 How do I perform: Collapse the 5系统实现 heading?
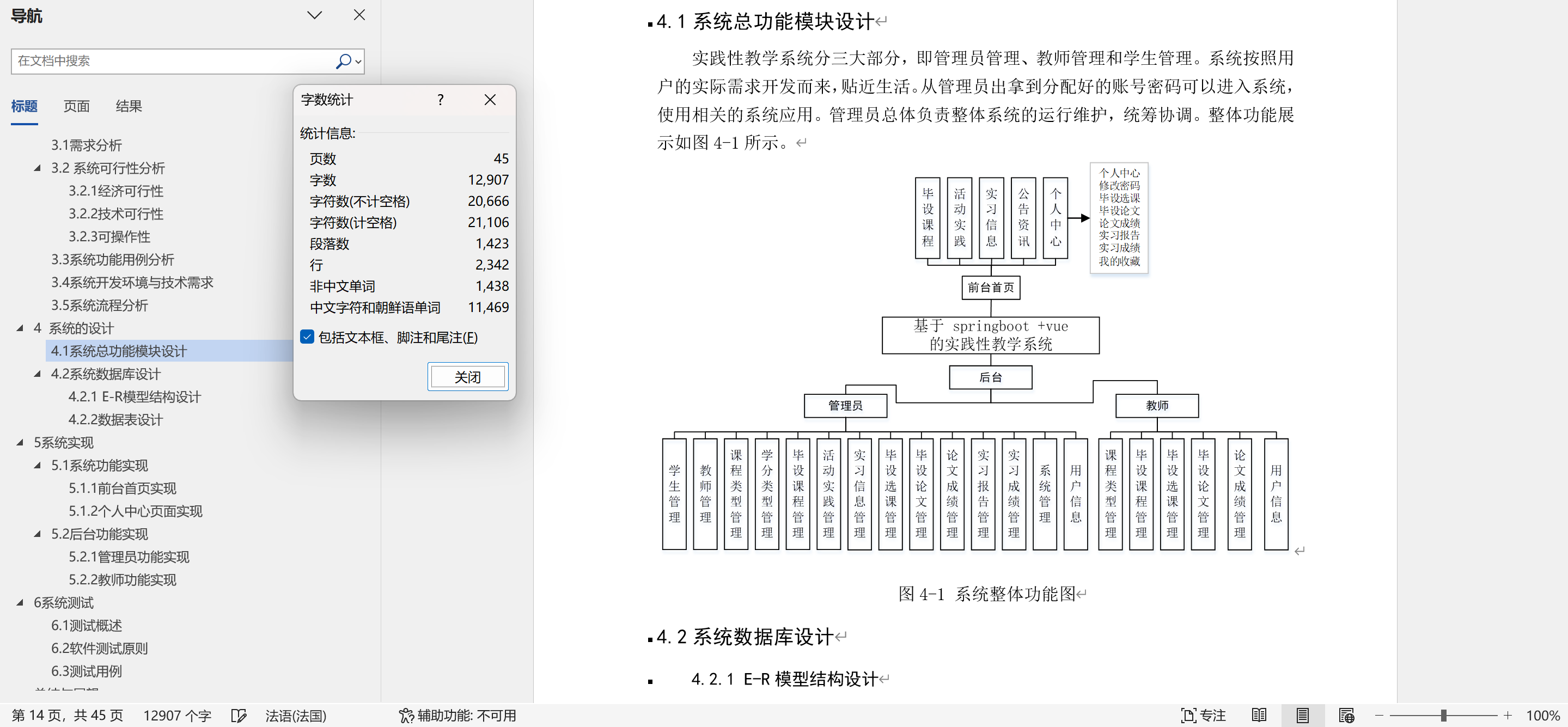point(20,443)
